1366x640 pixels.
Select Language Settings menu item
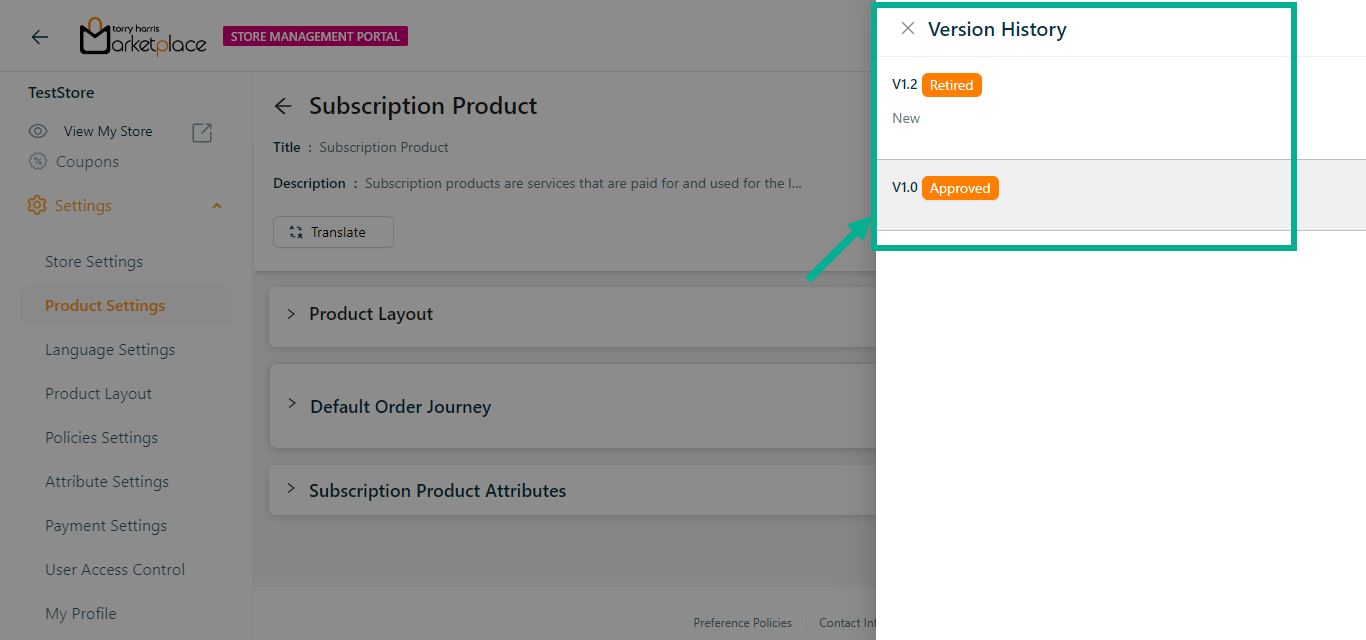point(110,350)
